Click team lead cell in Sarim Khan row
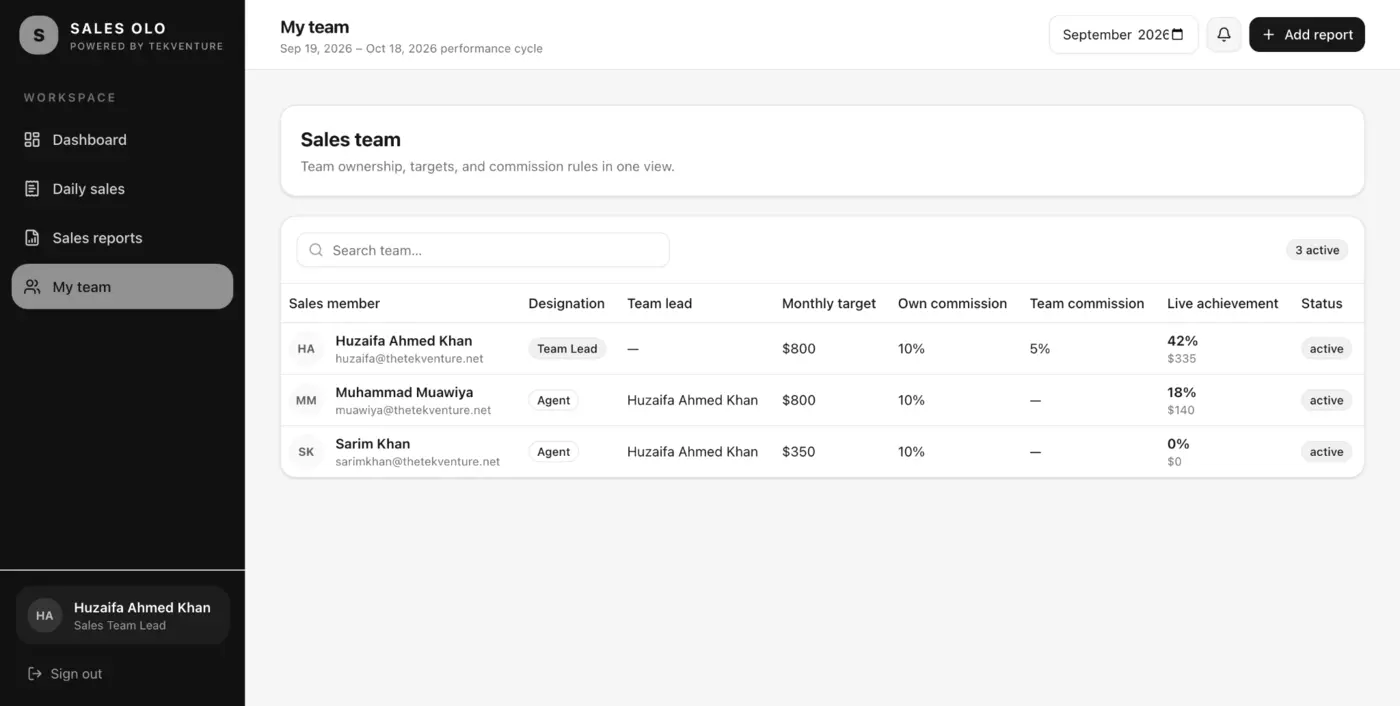The width and height of the screenshot is (1400, 706). point(692,452)
